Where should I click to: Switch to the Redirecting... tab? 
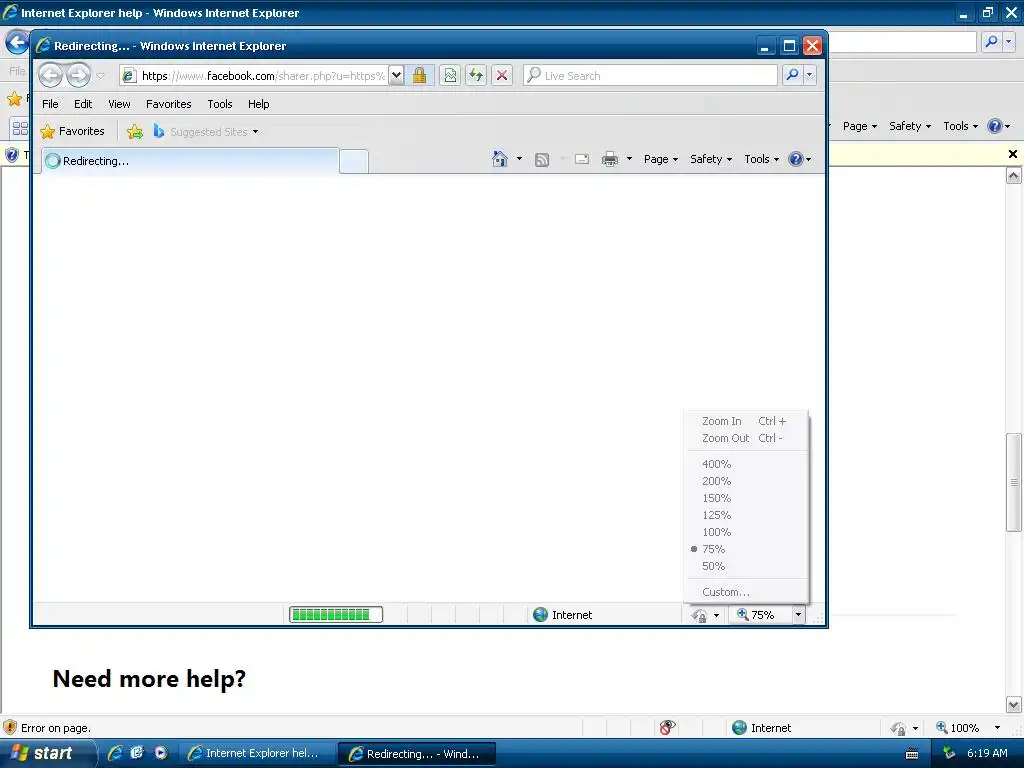point(190,161)
